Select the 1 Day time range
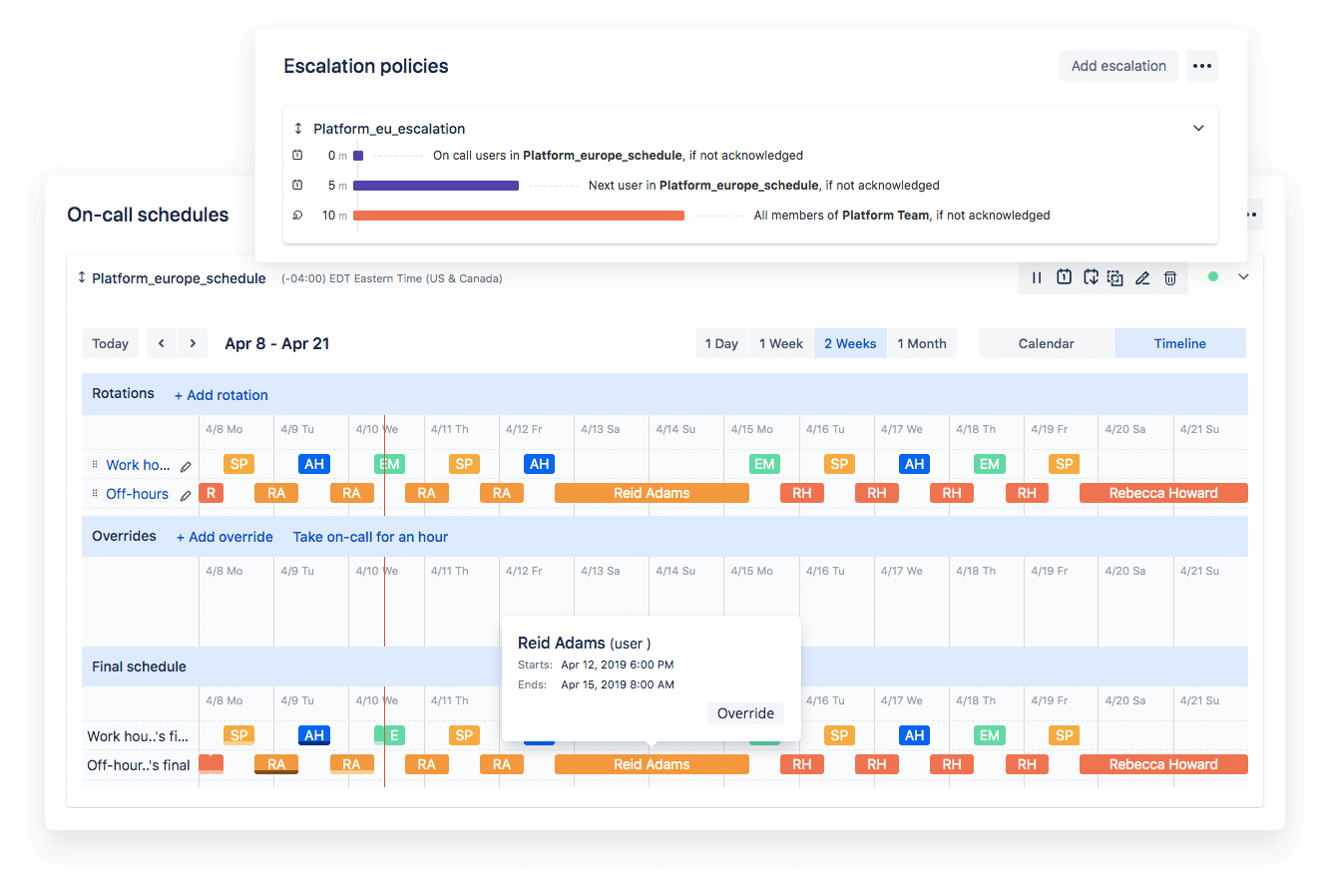 click(x=720, y=342)
